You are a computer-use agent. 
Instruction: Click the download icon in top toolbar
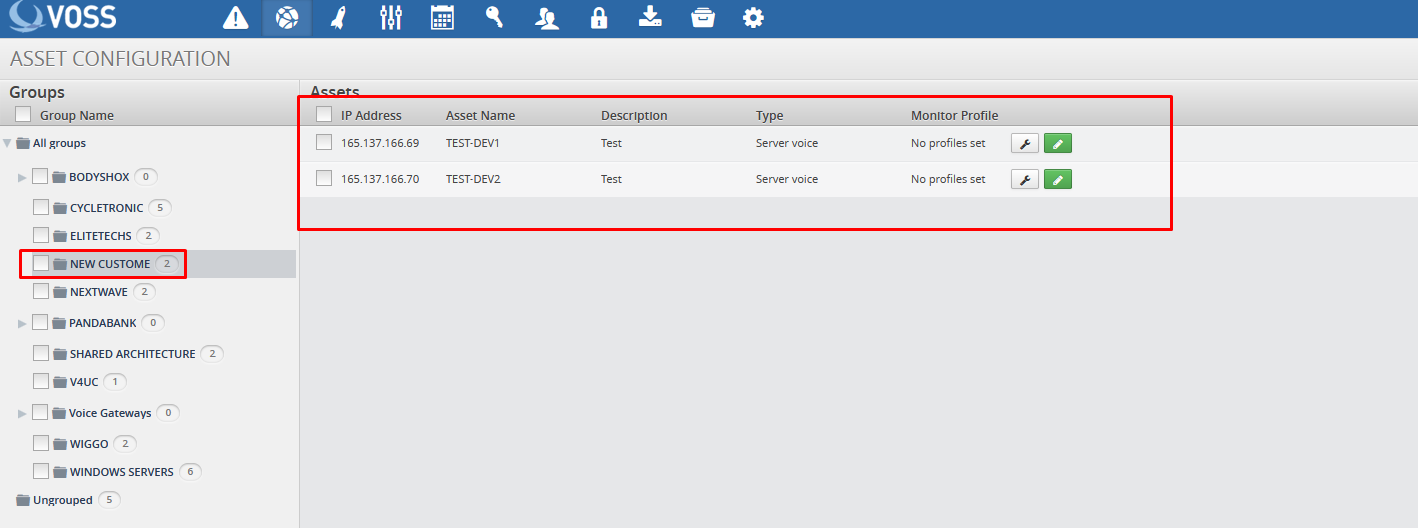coord(651,18)
